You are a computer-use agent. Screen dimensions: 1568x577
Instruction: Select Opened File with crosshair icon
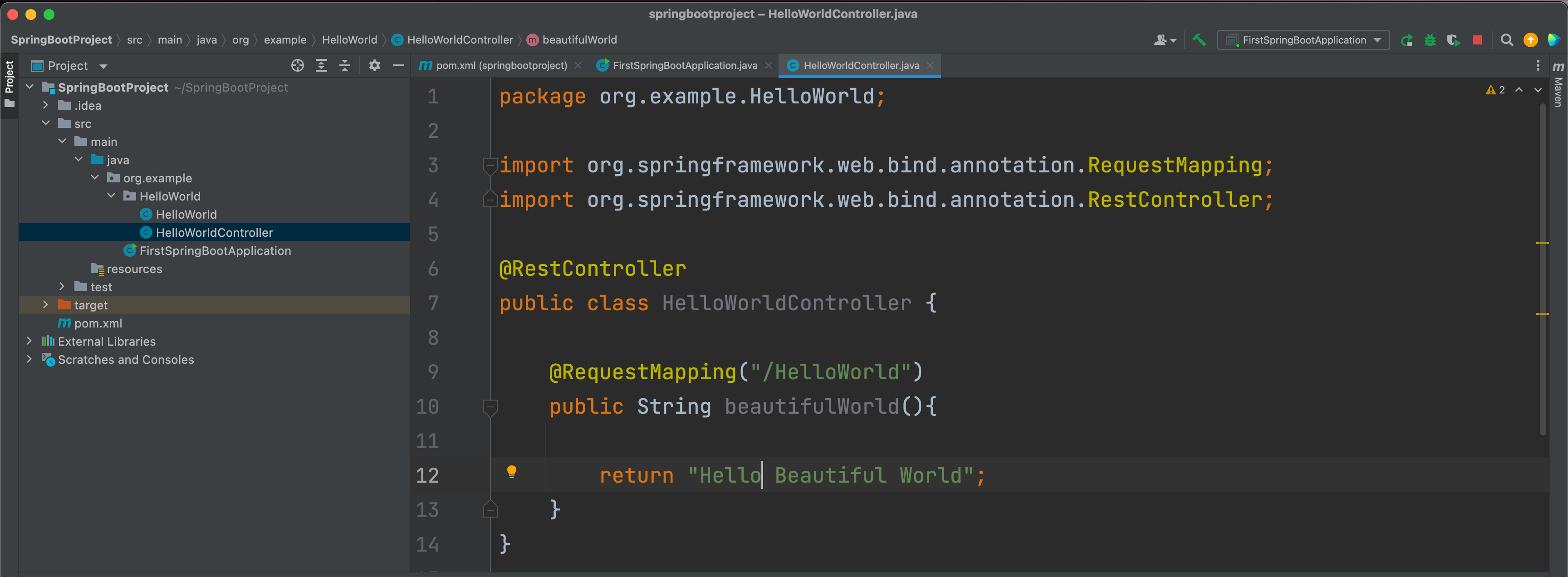click(x=297, y=65)
